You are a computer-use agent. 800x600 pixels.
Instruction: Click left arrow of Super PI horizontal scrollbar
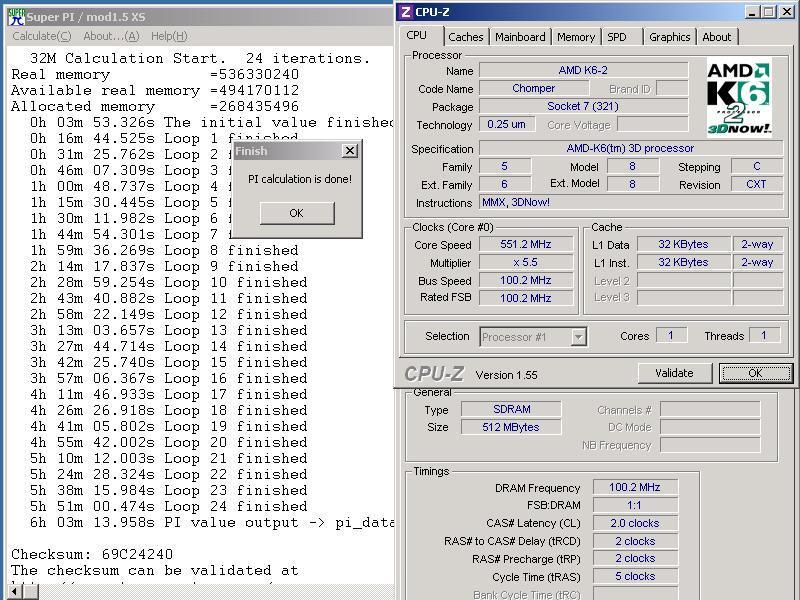coord(15,592)
